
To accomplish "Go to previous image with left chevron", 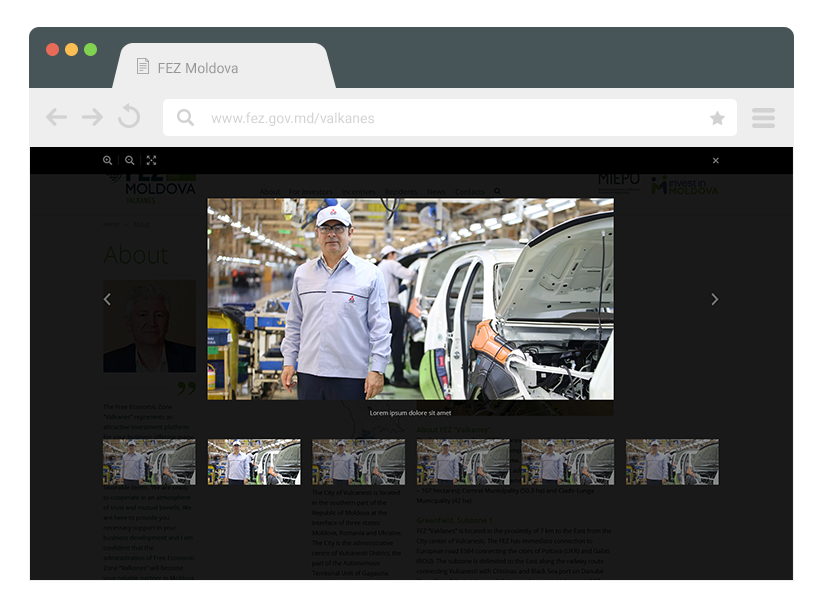I will point(107,299).
